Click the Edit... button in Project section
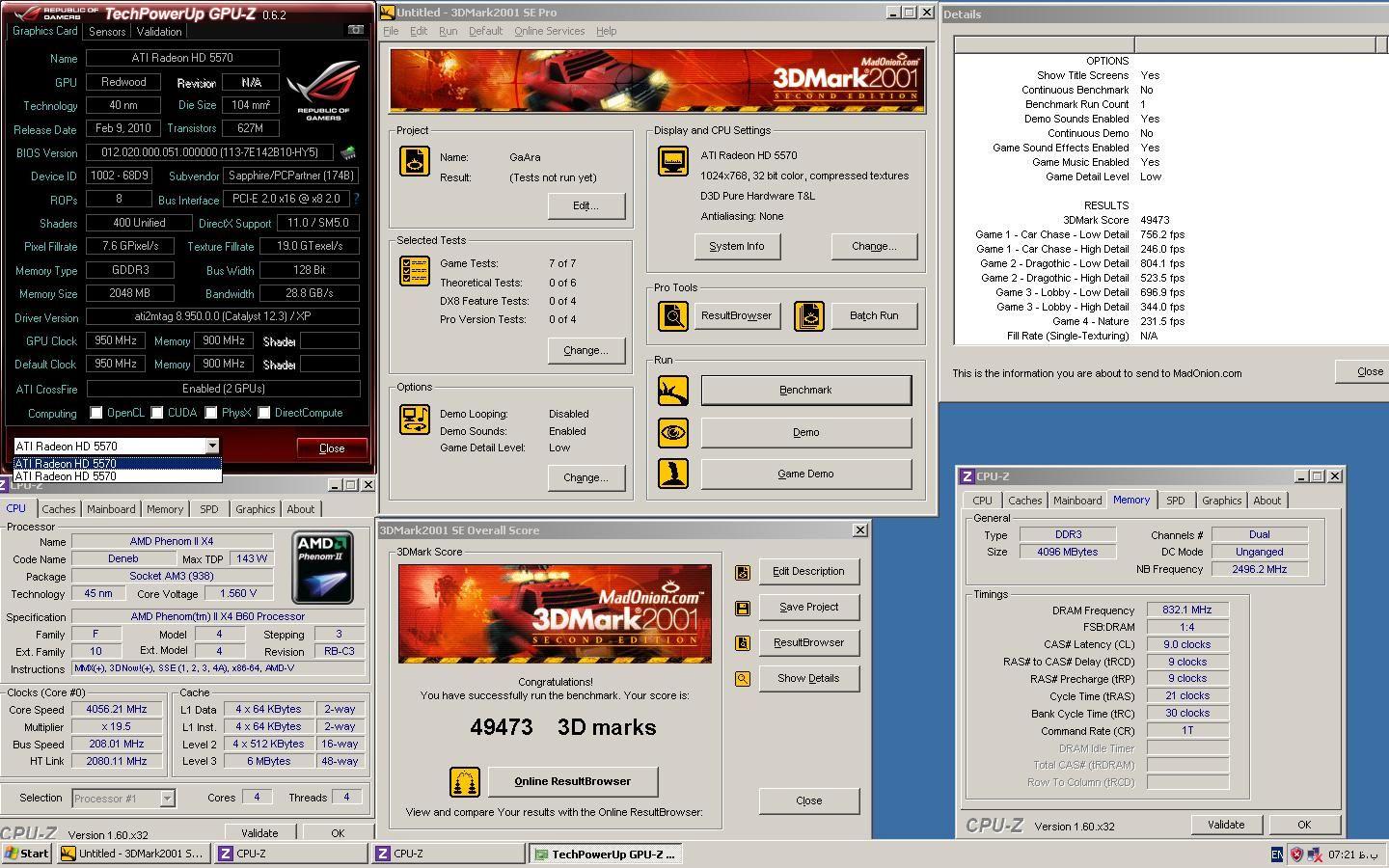This screenshot has width=1389, height=868. pyautogui.click(x=586, y=205)
